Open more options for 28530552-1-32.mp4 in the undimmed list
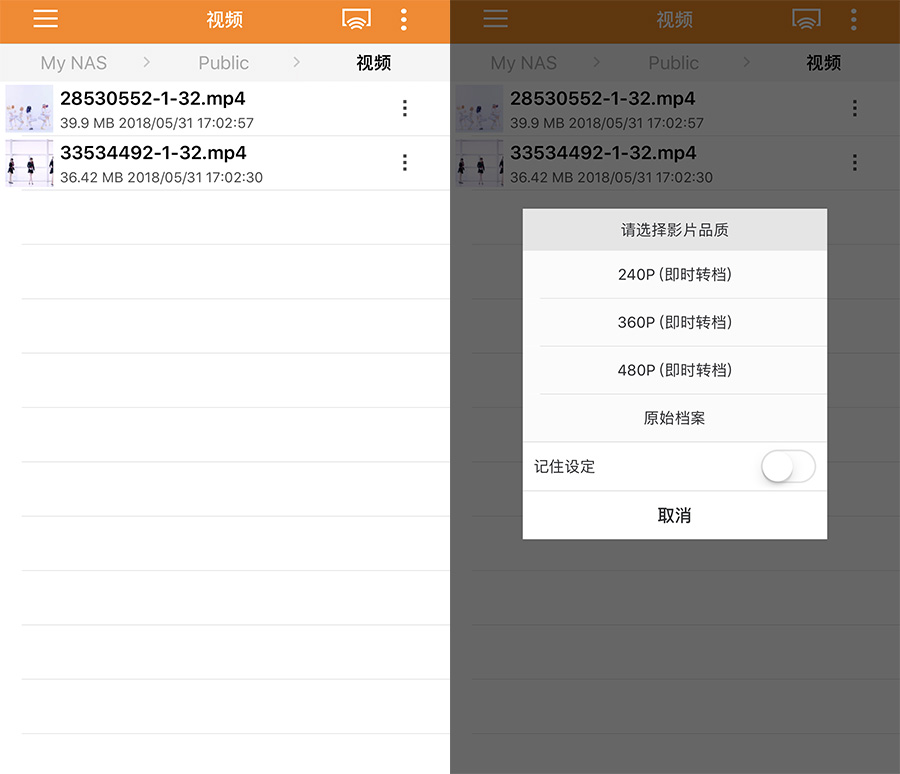 404,108
